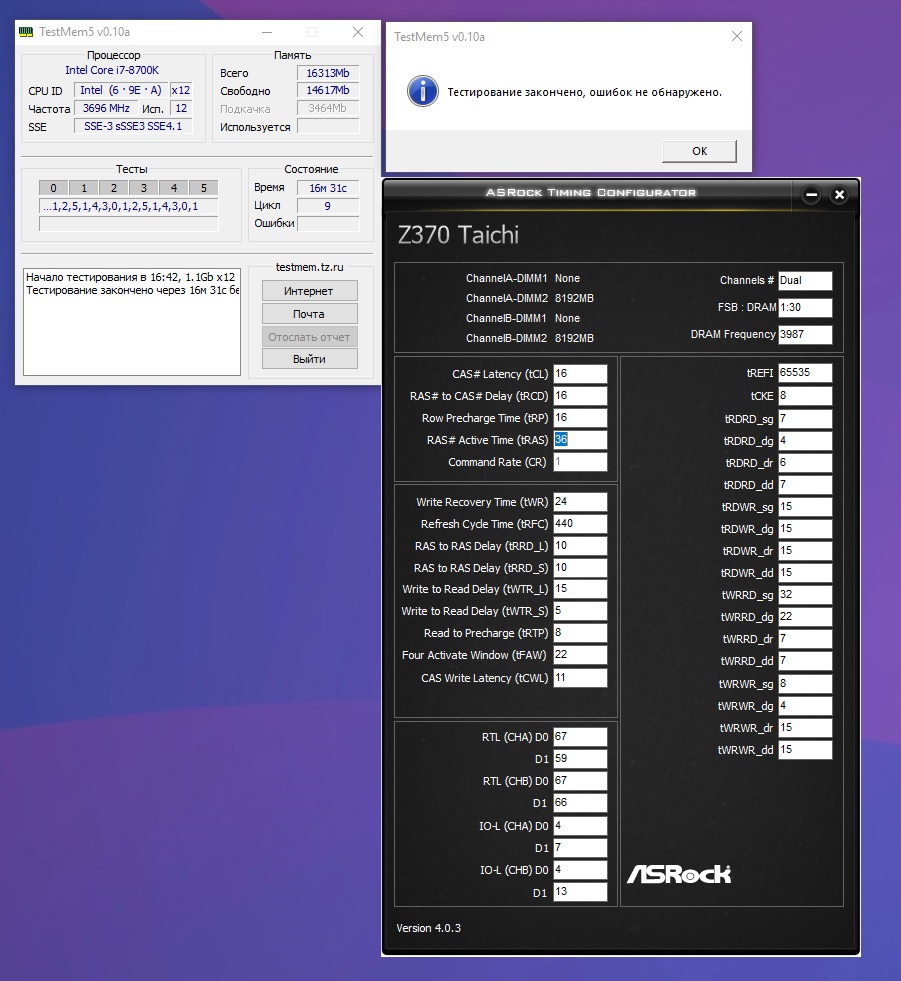Click the Command Rate (CR) field
This screenshot has height=981, width=901.
[580, 462]
